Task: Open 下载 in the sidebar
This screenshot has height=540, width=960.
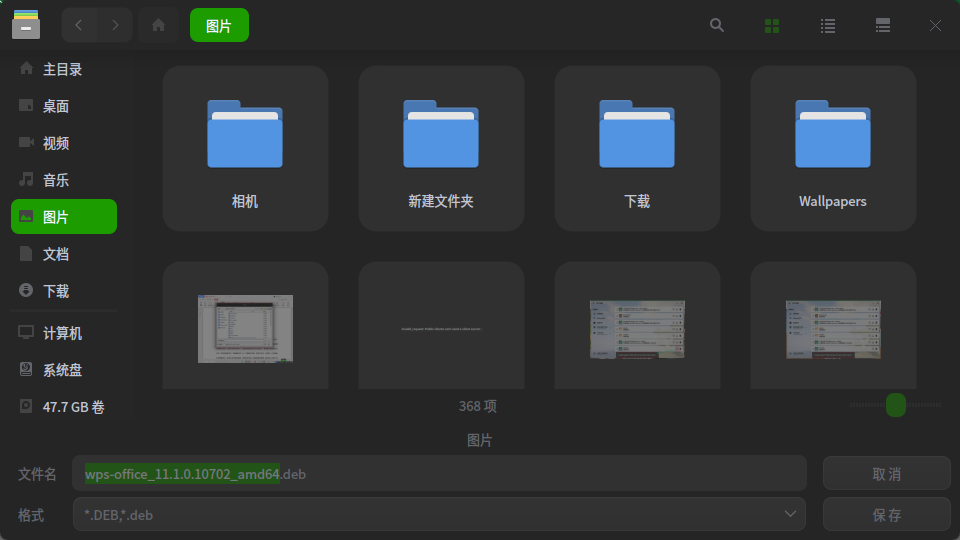Action: [x=64, y=291]
